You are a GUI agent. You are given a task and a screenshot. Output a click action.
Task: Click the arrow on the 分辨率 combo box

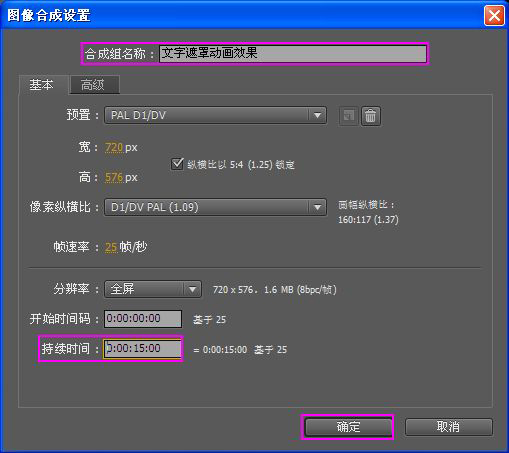point(192,289)
